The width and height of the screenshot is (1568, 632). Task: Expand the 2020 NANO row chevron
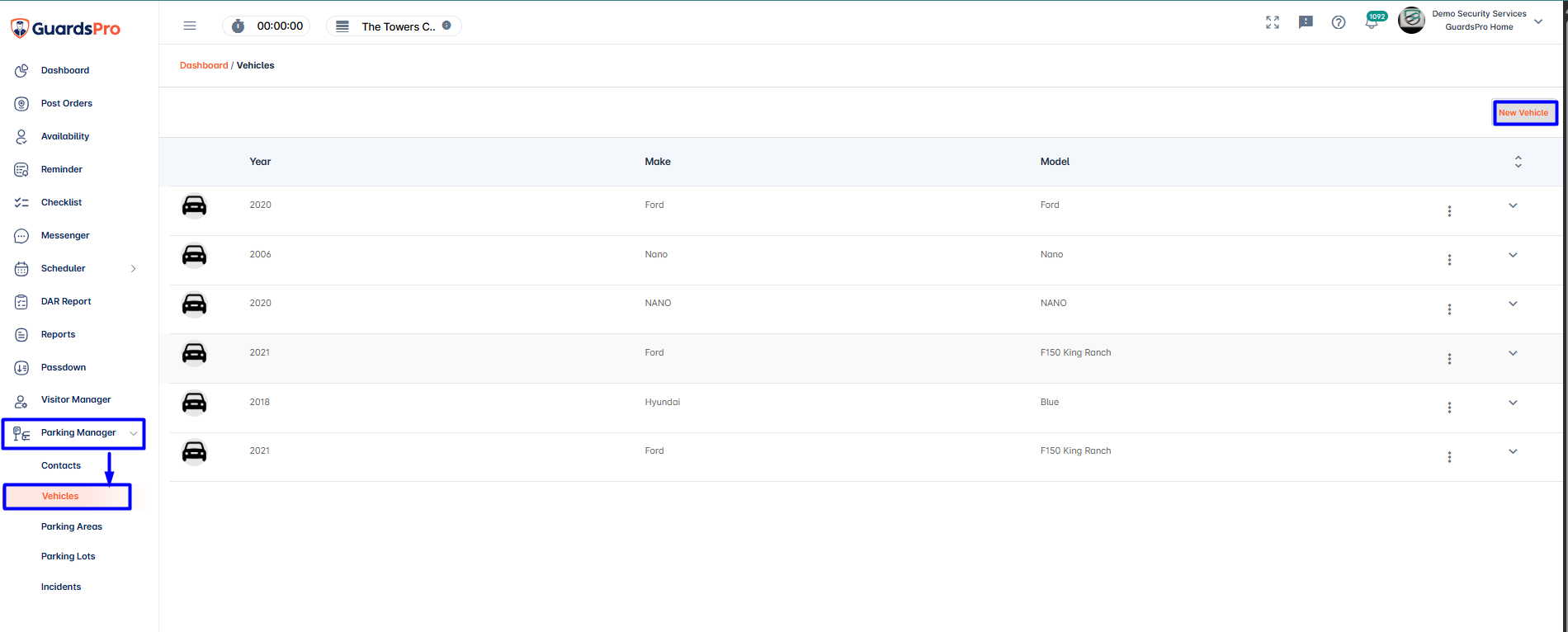pyautogui.click(x=1513, y=304)
